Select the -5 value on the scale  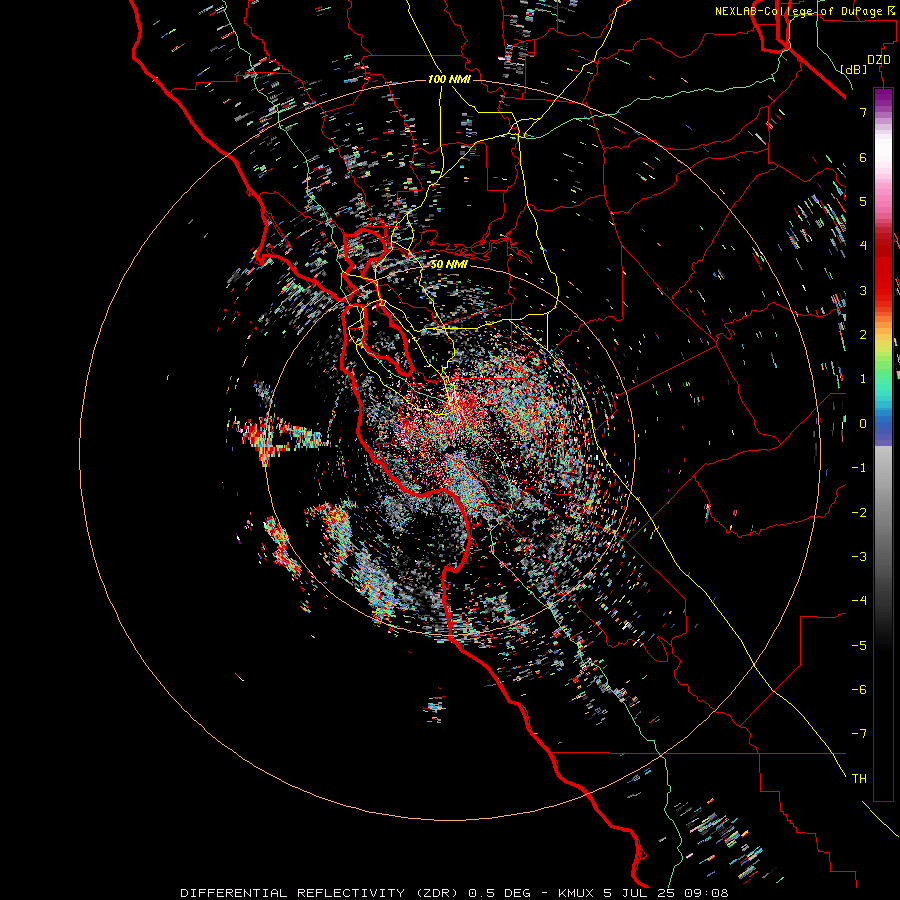pyautogui.click(x=859, y=645)
